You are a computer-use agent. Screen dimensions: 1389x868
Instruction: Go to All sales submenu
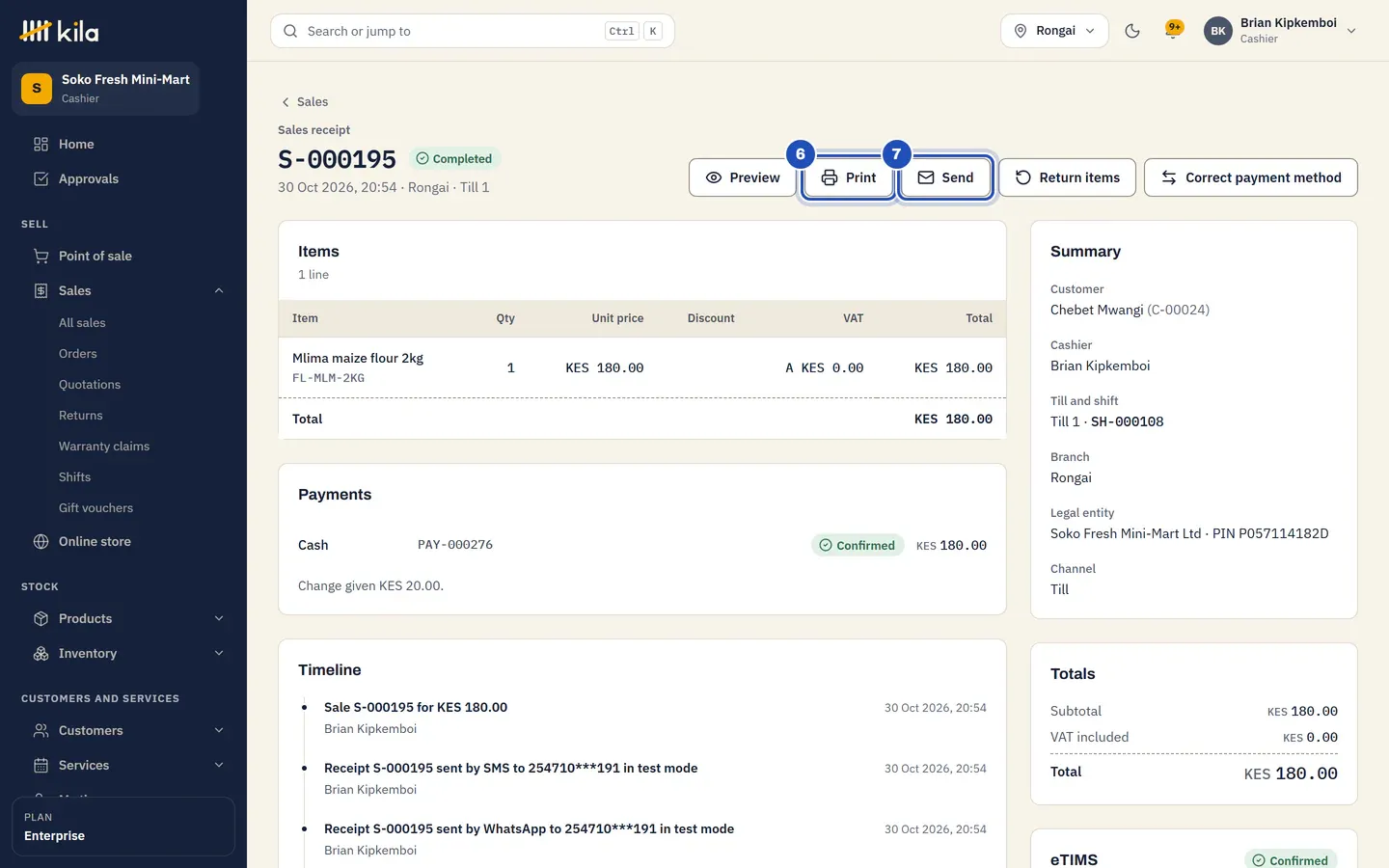click(x=82, y=323)
